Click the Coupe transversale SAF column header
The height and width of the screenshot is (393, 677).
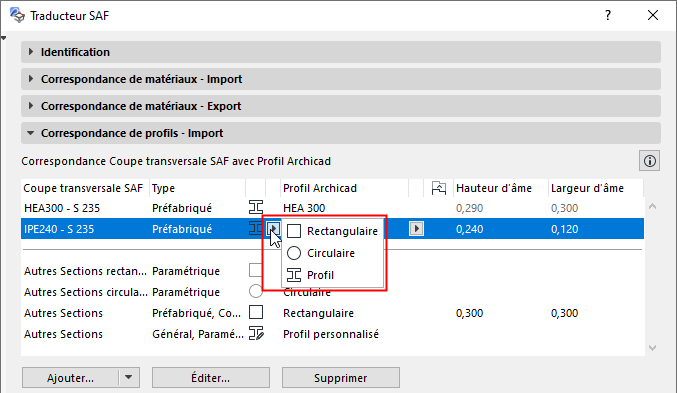pyautogui.click(x=85, y=188)
